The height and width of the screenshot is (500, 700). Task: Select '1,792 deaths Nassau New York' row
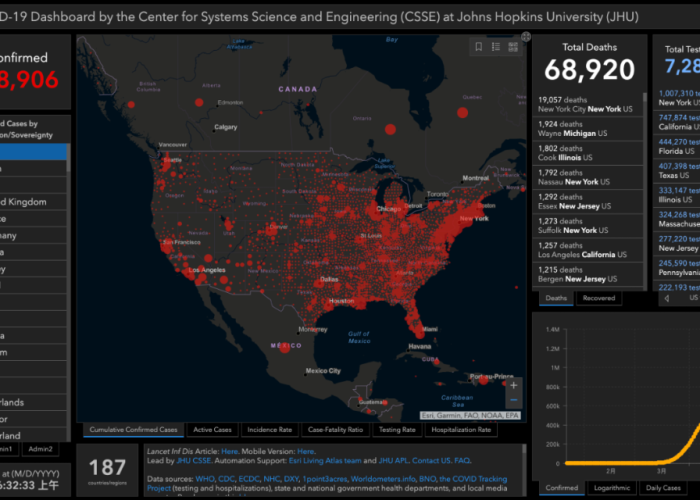(588, 177)
